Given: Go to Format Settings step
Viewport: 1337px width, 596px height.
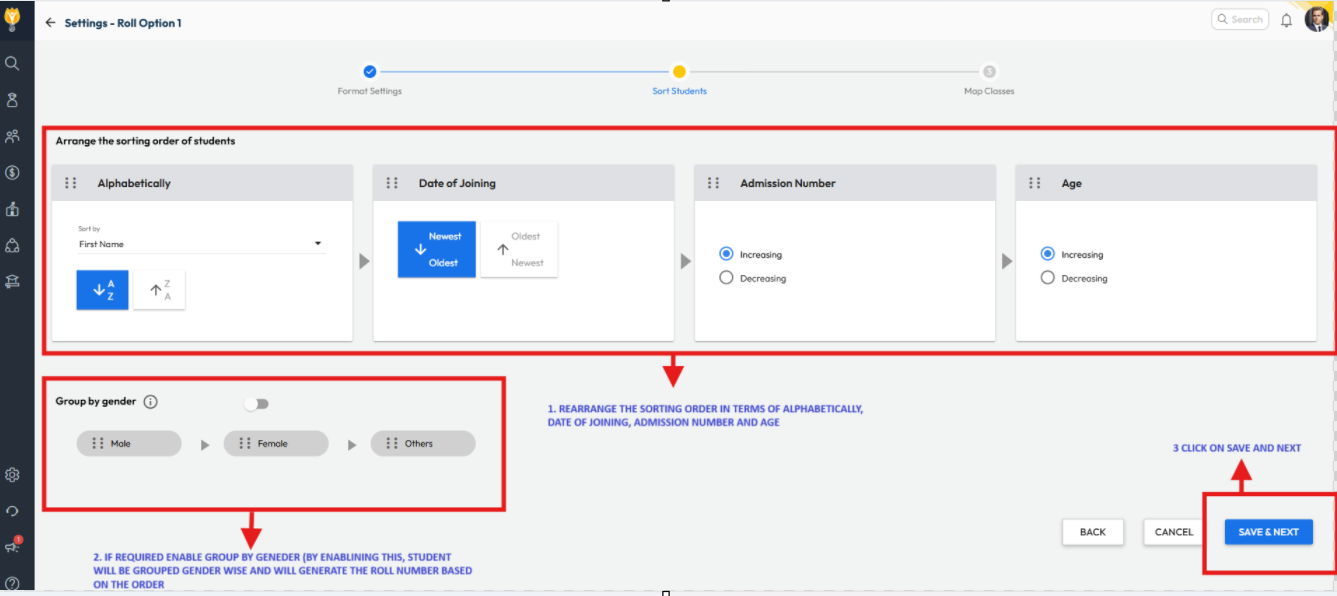Looking at the screenshot, I should click(x=370, y=72).
